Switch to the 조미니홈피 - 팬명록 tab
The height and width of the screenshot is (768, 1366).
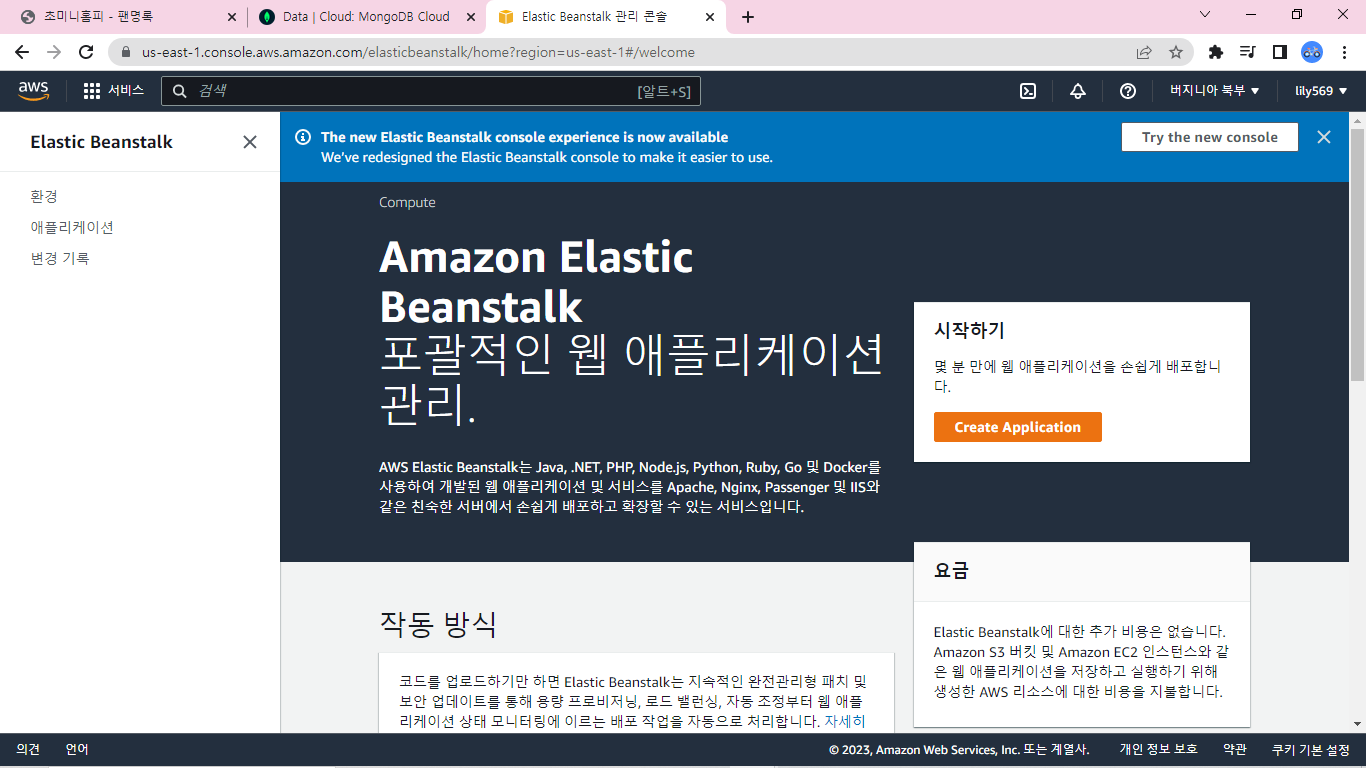tap(128, 17)
